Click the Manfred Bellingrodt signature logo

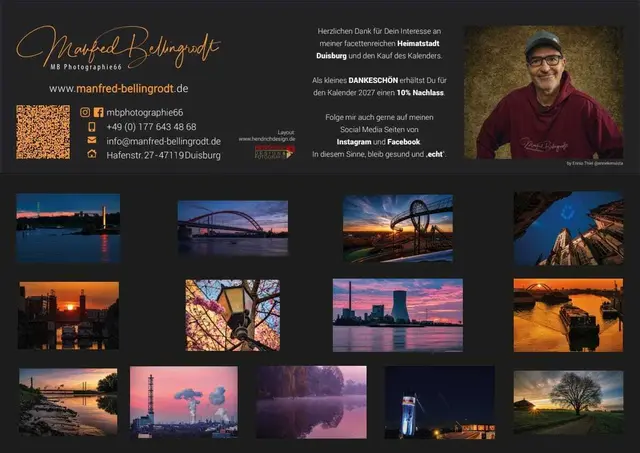tap(118, 46)
